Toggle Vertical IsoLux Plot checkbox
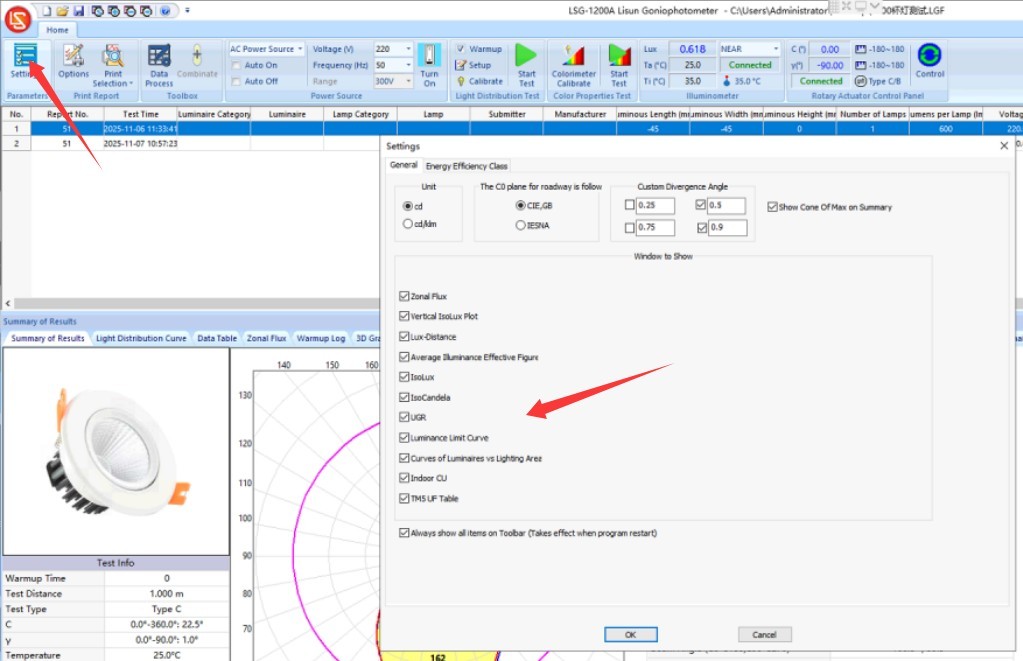1023x661 pixels. 404,316
